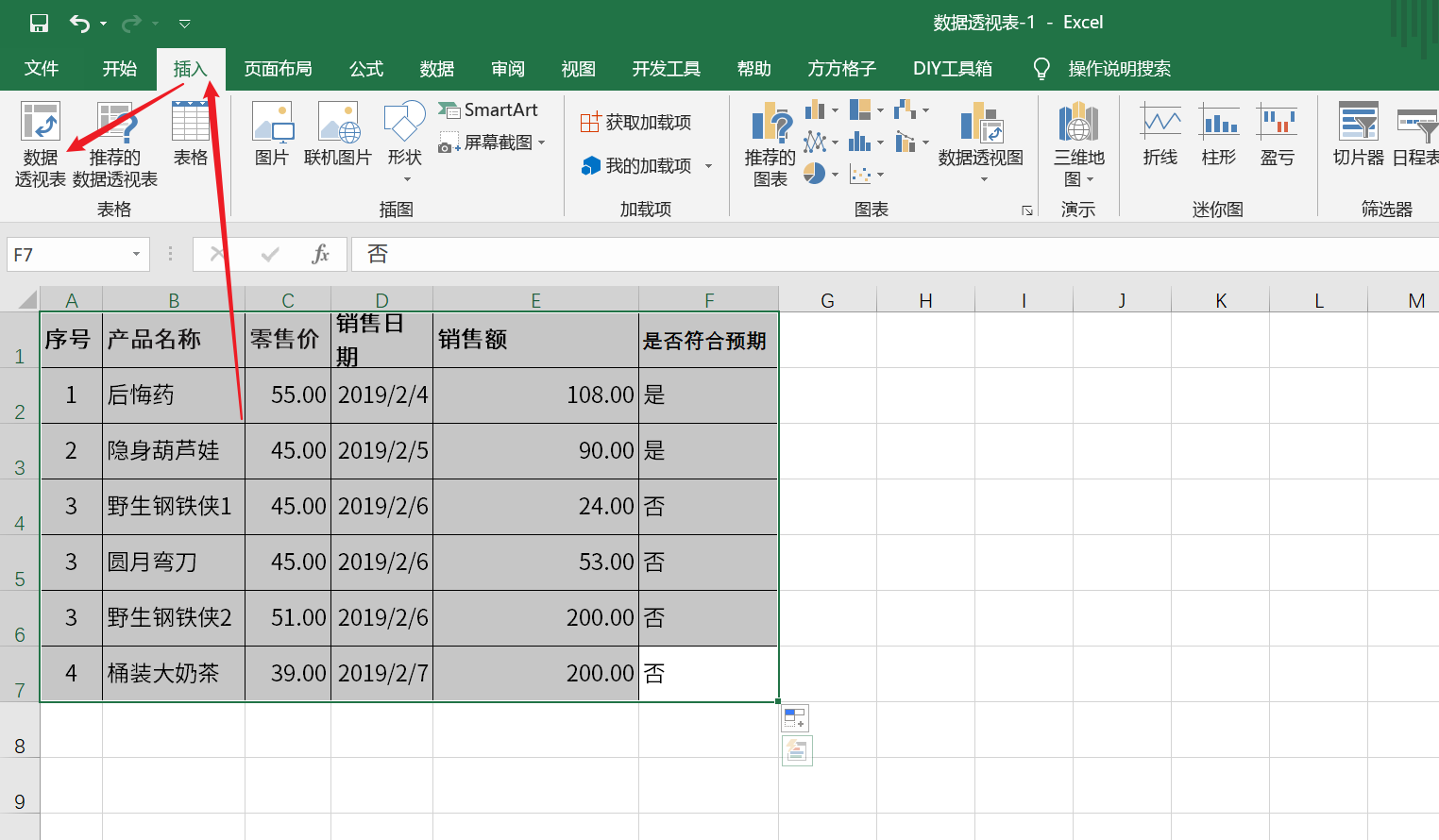Expand the Screenshot (屏幕截图) dropdown
Screen dimensions: 1439x840
coord(542,143)
